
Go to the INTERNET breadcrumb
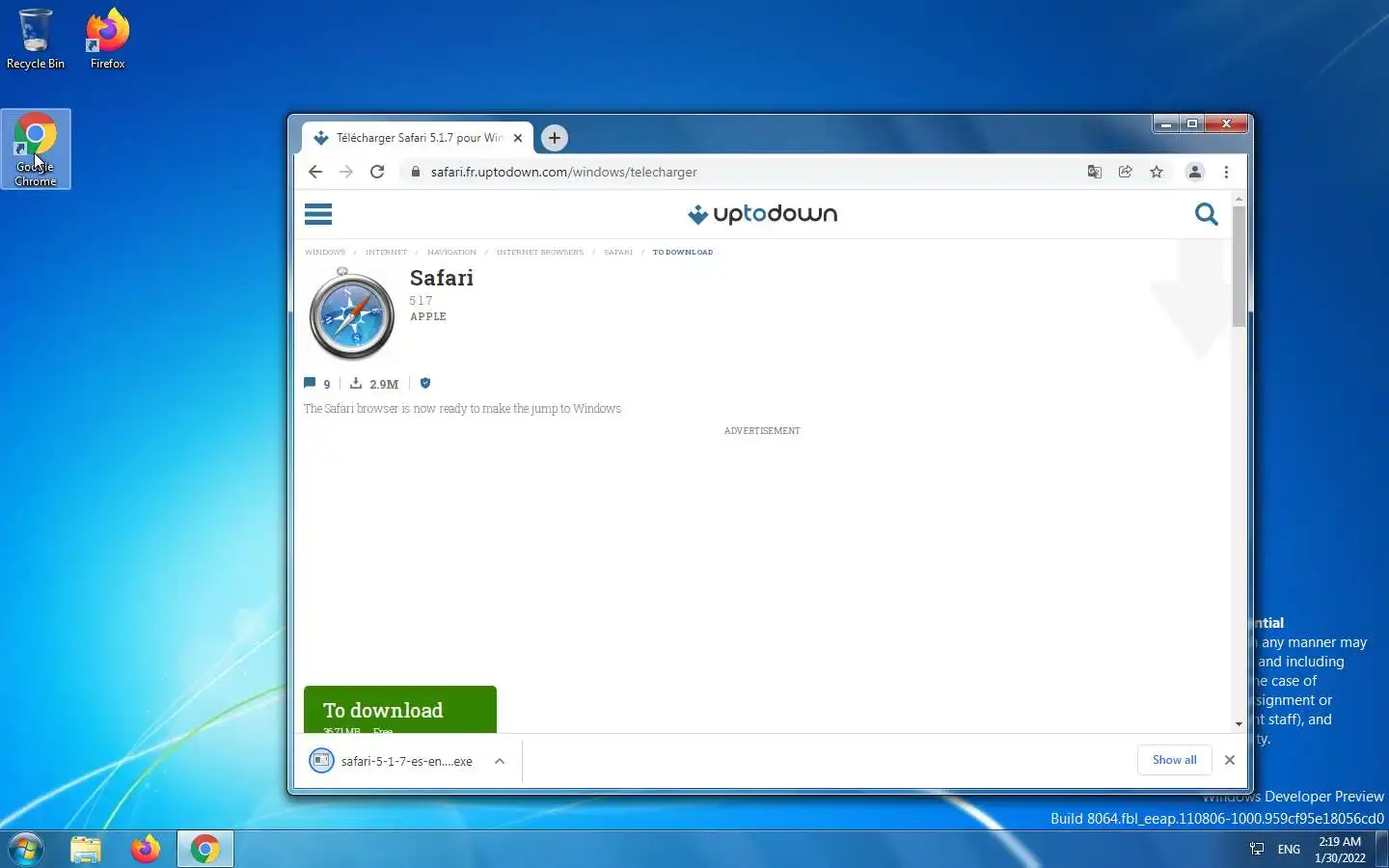386,253
